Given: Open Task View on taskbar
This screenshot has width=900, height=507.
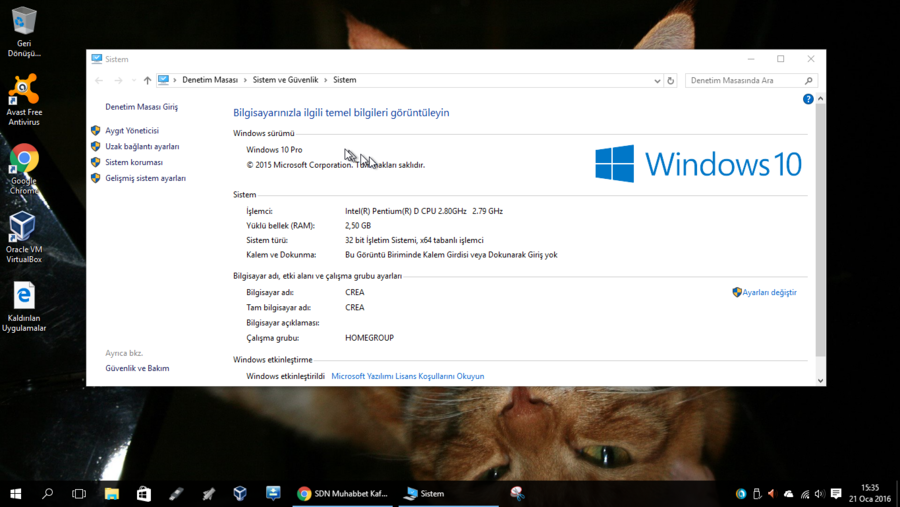Looking at the screenshot, I should 79,494.
